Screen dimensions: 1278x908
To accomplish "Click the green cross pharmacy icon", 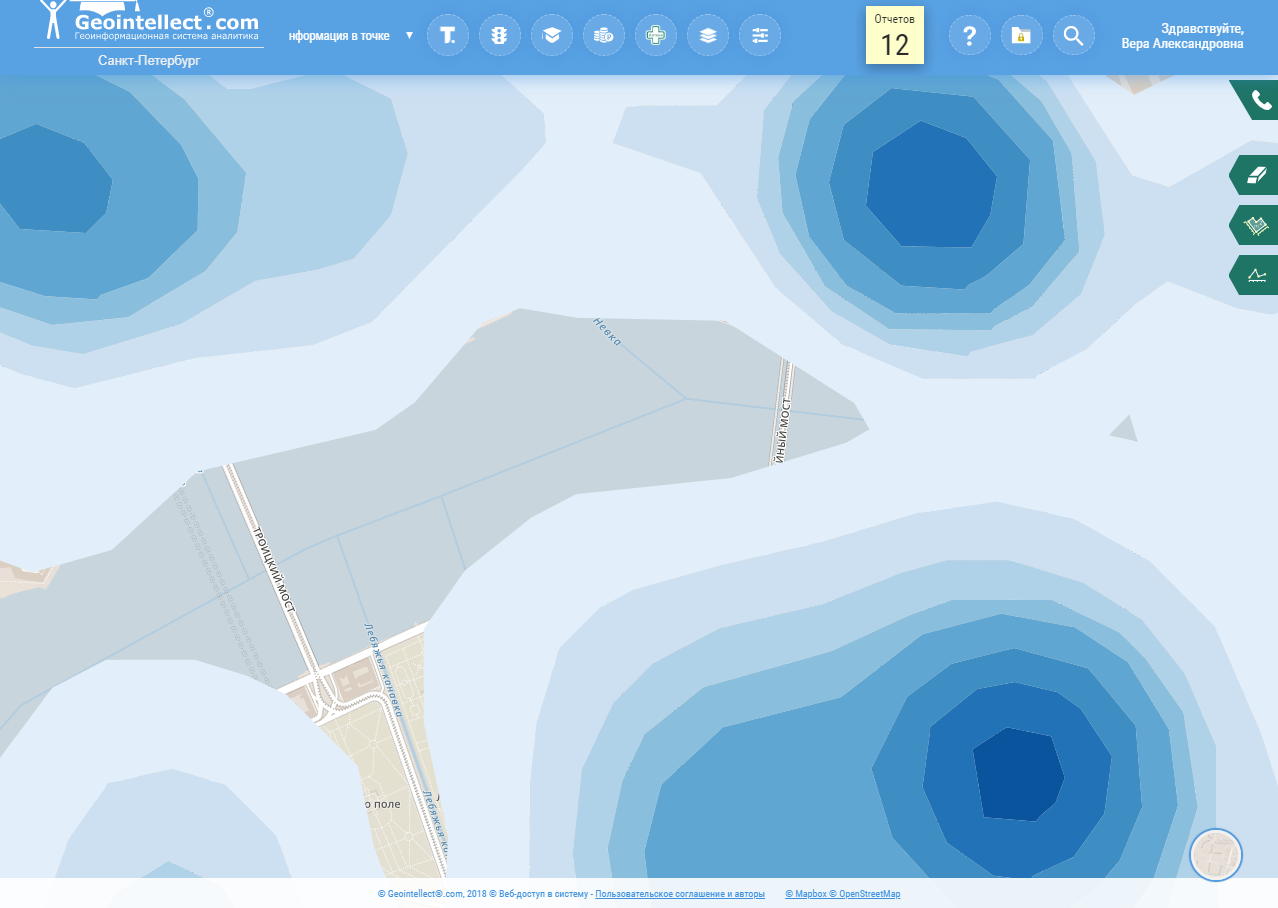I will pyautogui.click(x=656, y=36).
